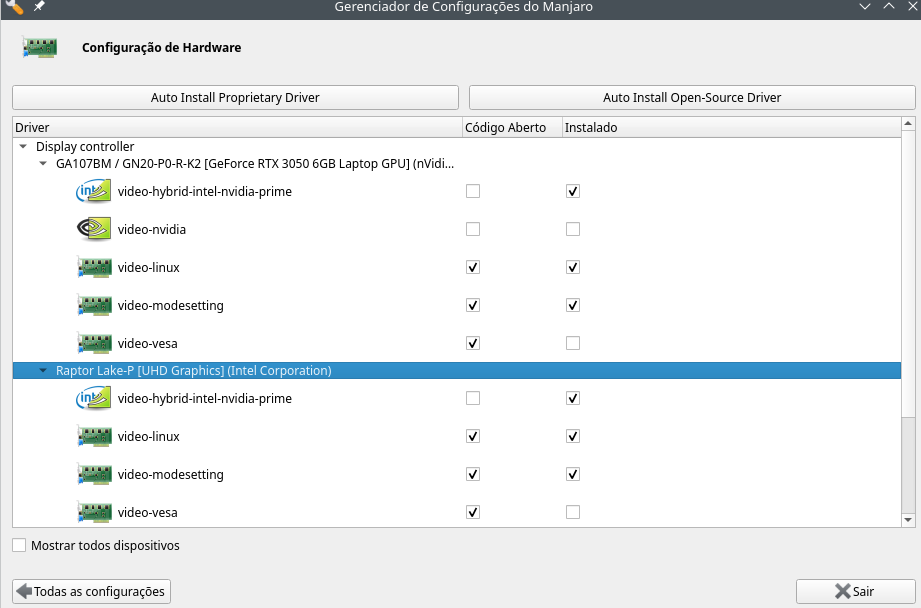Image resolution: width=921 pixels, height=608 pixels.
Task: Toggle Instalado checkbox for video-hybrid-intel-nvidia-prime under Raptor Lake-P
Action: pos(573,398)
